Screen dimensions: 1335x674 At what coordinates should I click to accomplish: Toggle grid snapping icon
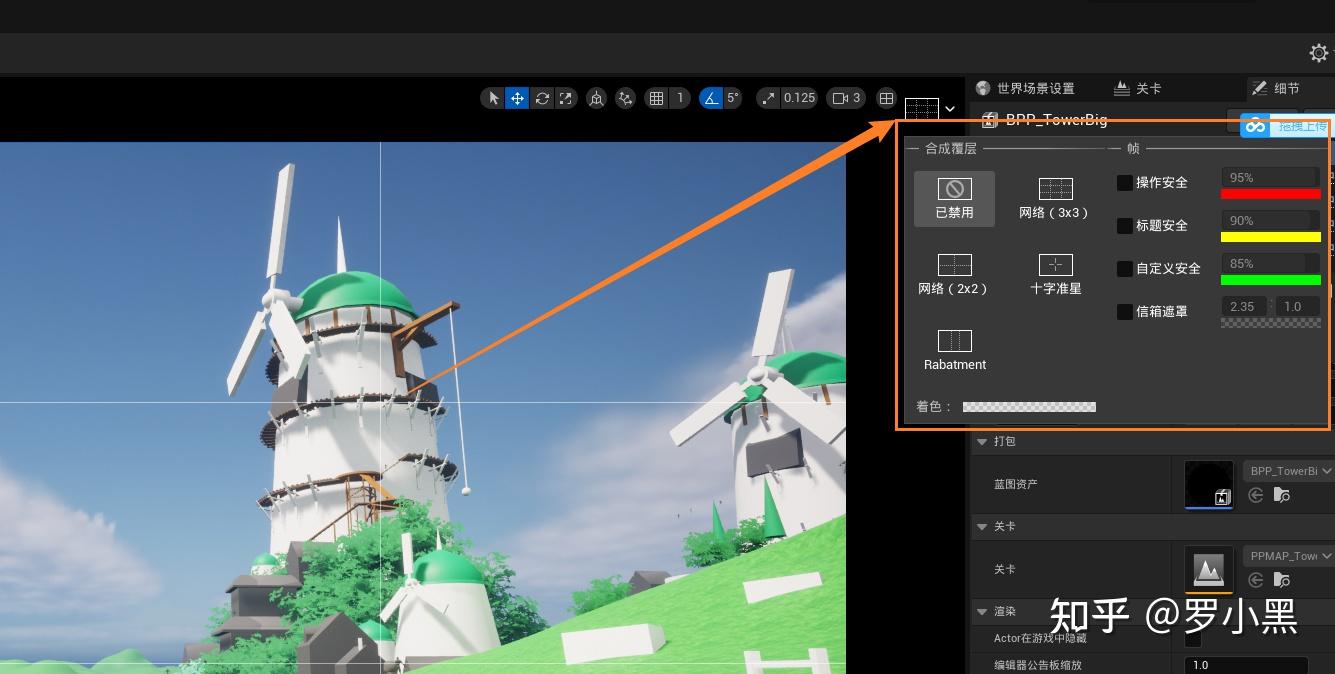coord(656,98)
